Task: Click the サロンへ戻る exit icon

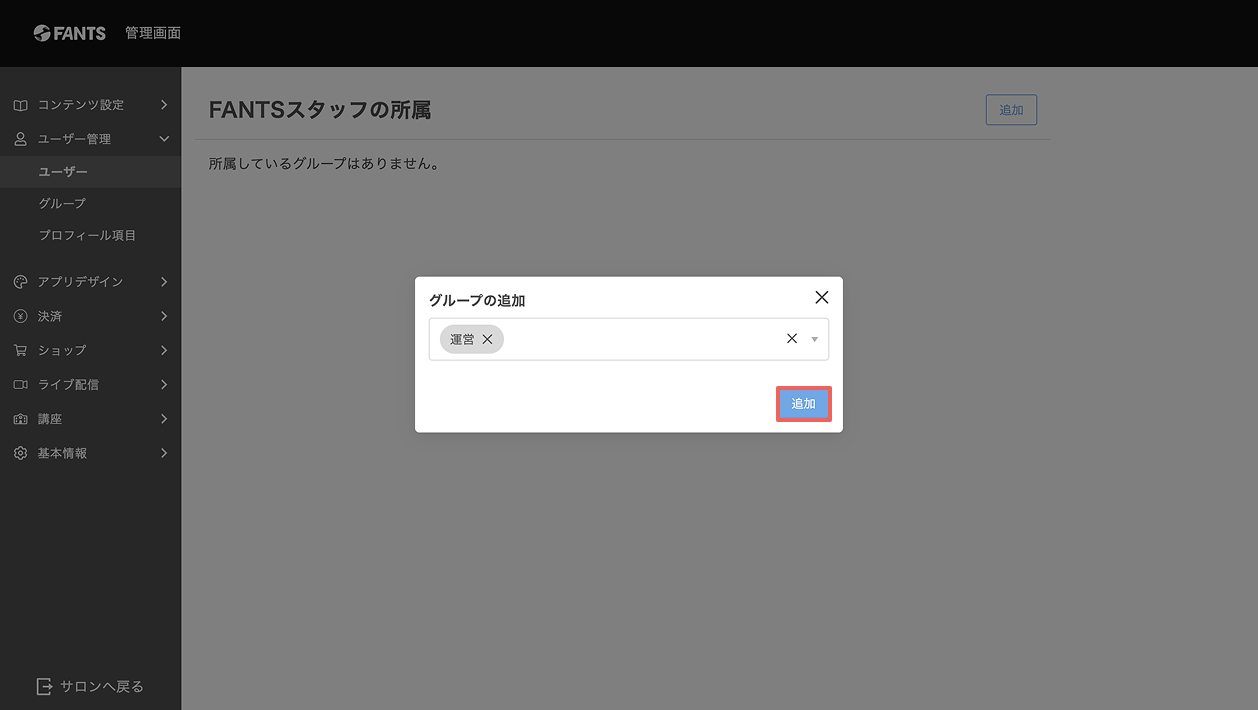Action: [x=44, y=687]
